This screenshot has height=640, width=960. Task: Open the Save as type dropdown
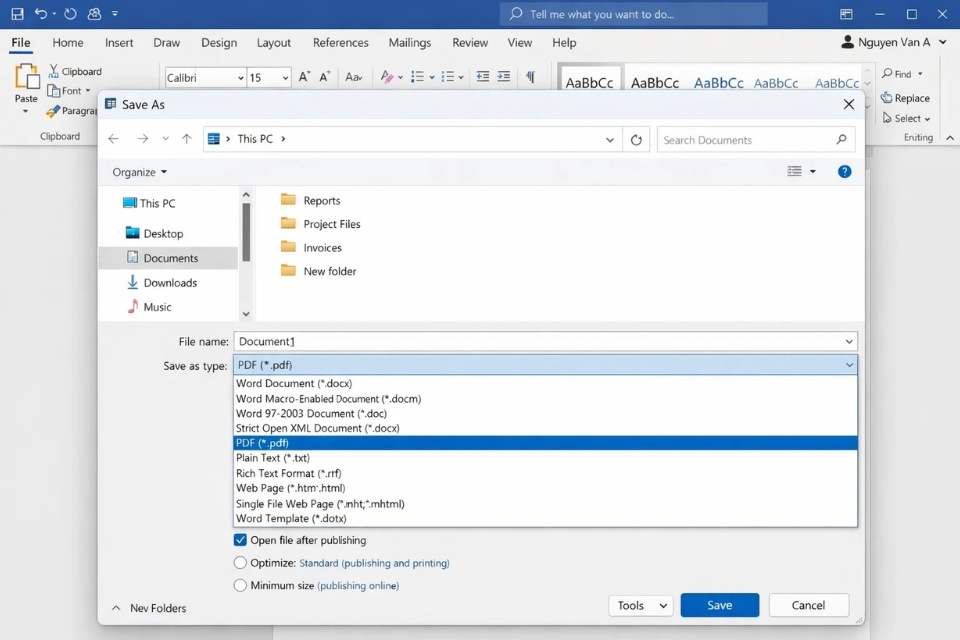coord(849,365)
